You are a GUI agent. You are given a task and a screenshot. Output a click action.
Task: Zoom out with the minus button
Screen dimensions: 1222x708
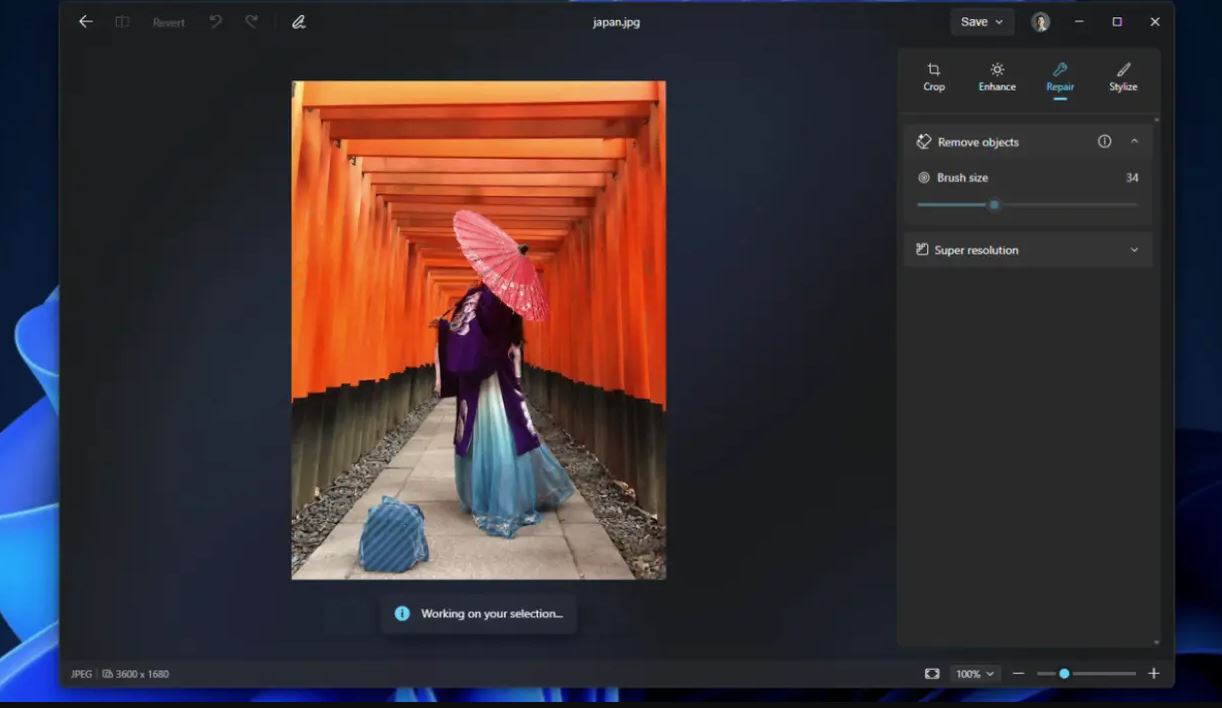point(1018,674)
